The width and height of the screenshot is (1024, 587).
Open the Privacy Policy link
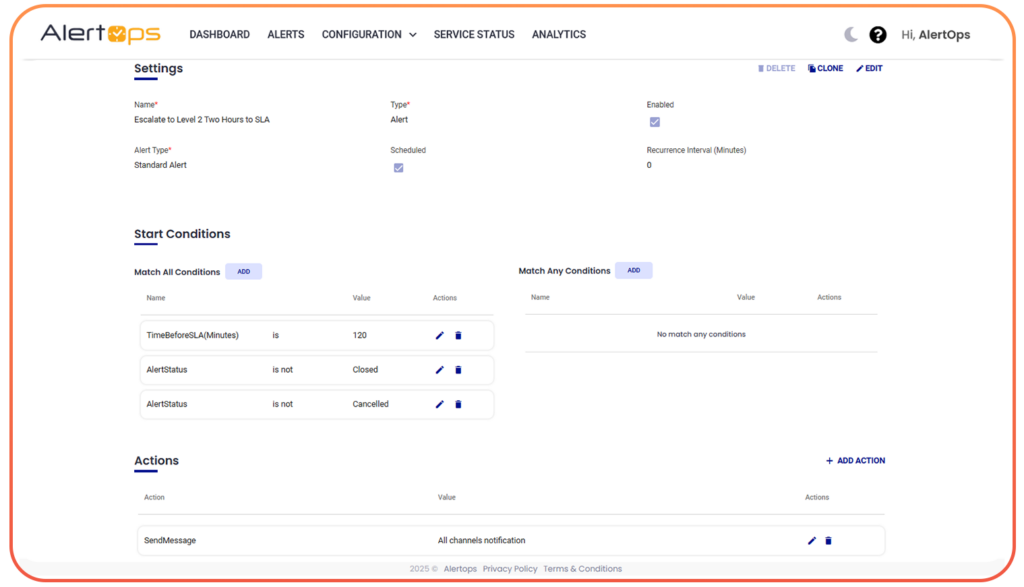point(510,568)
